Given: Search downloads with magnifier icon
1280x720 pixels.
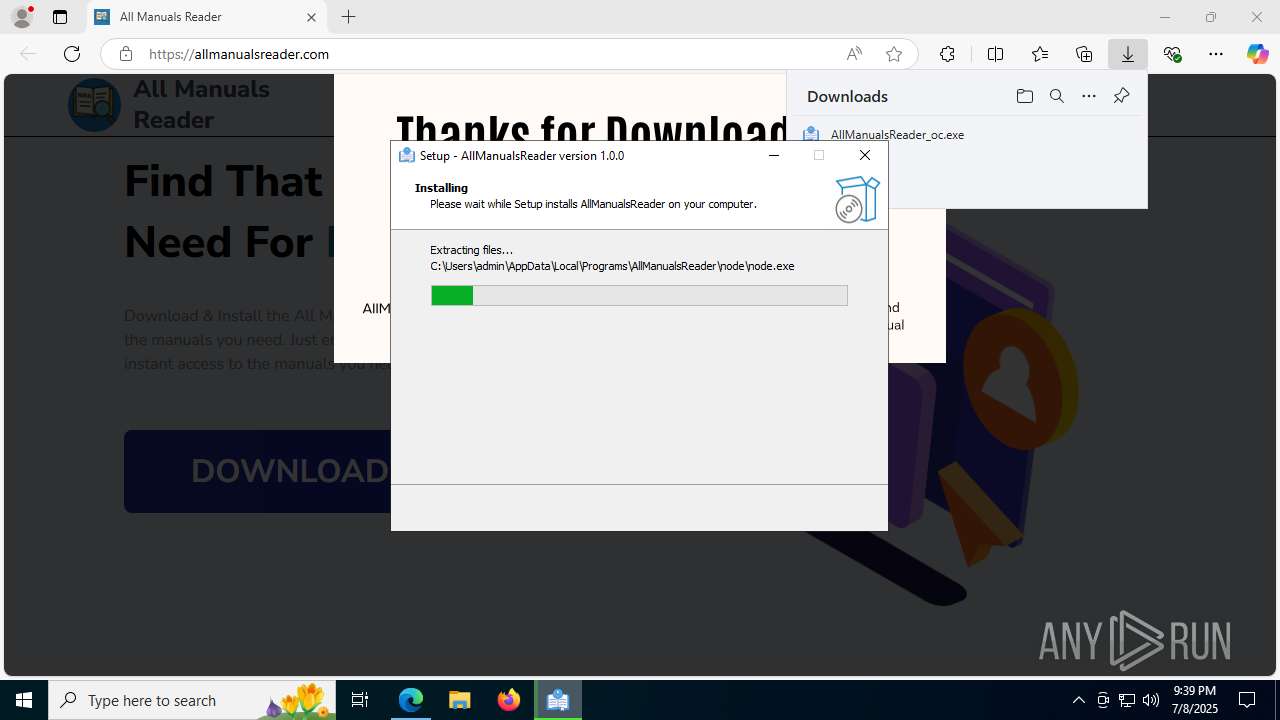Looking at the screenshot, I should (x=1056, y=96).
